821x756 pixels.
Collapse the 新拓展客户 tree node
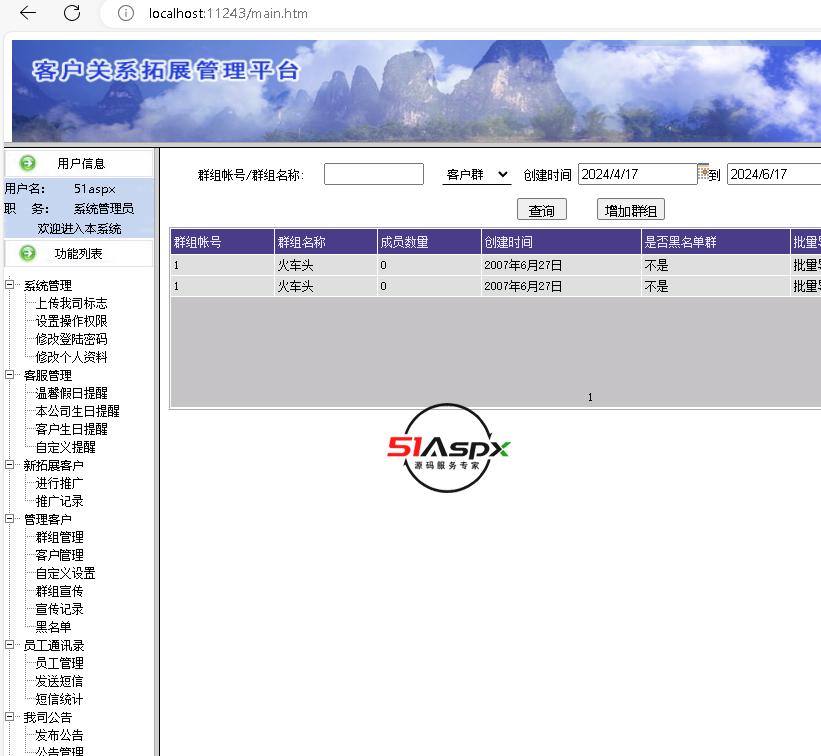(x=9, y=465)
